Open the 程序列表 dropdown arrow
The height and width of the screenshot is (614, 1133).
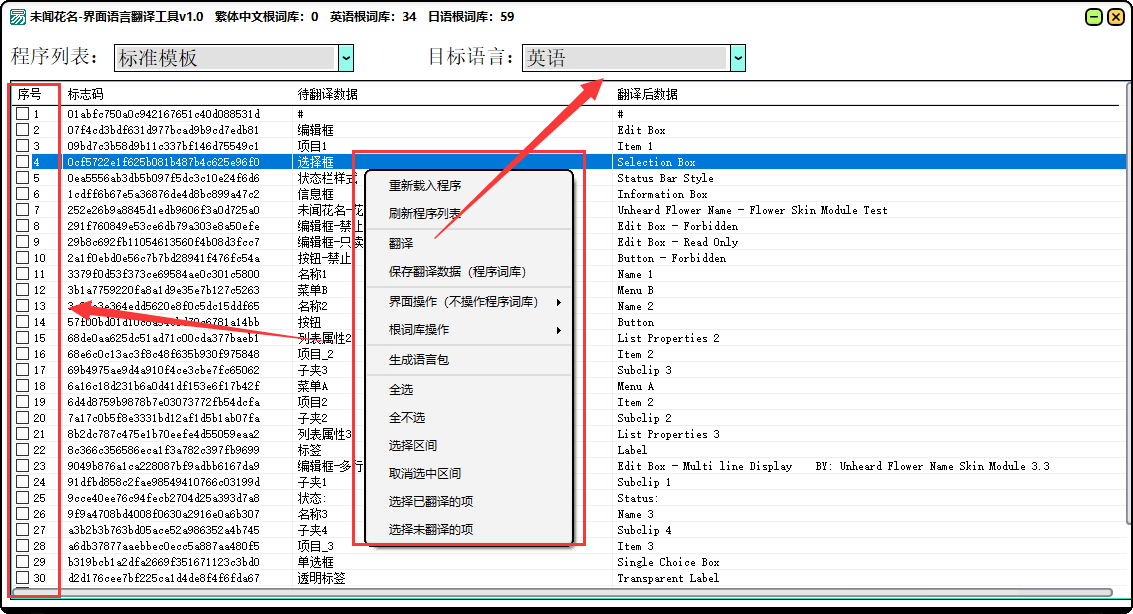coord(346,58)
